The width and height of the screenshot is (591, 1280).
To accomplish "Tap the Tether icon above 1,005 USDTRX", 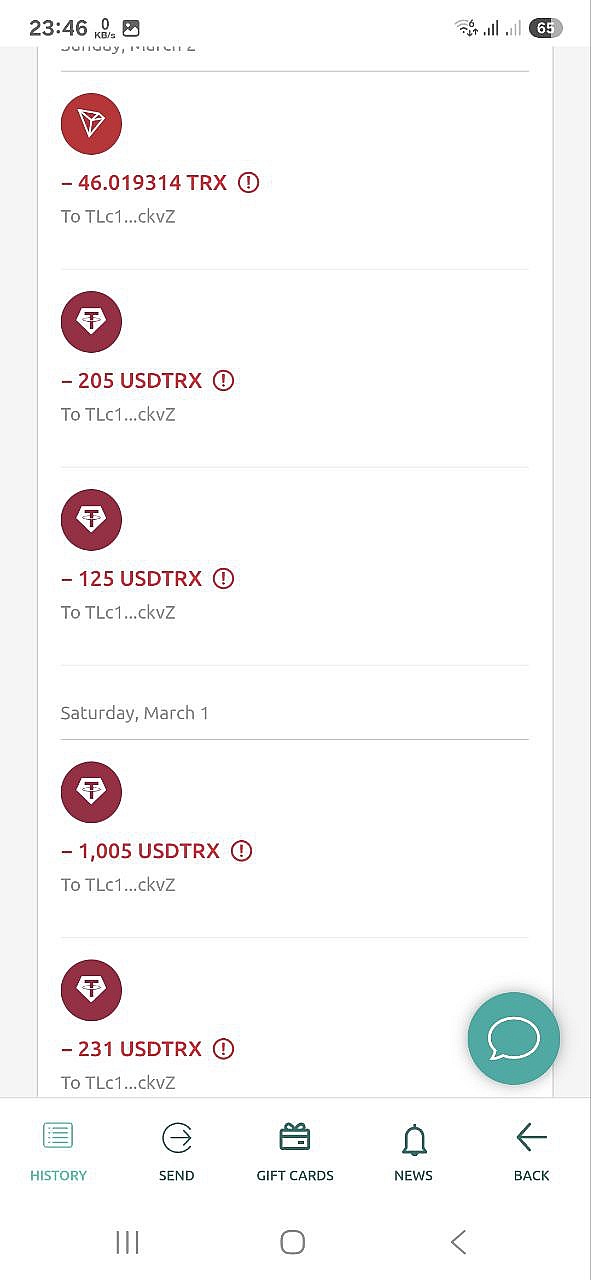I will [x=91, y=792].
